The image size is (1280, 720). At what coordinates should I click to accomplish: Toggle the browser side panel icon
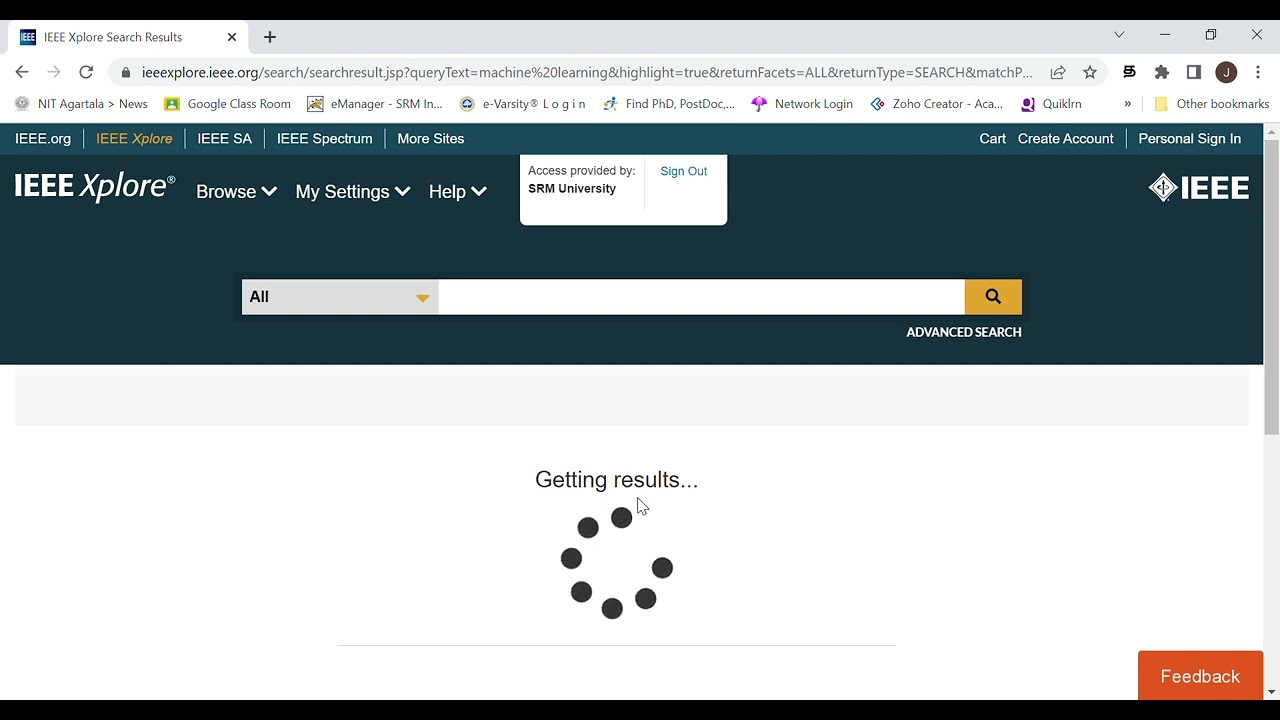click(1193, 72)
